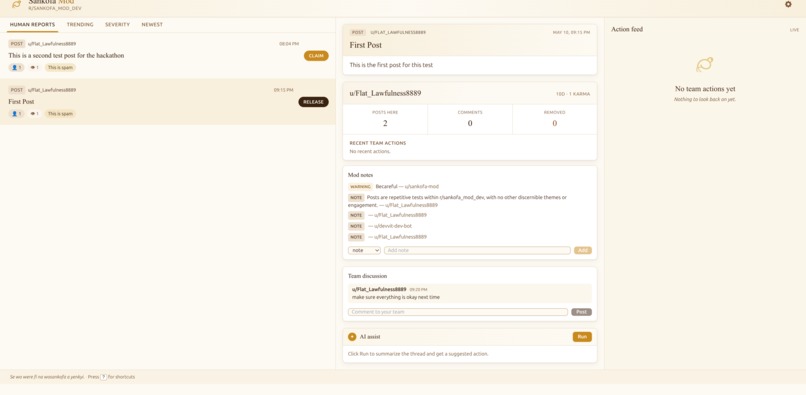
Task: Click the 'Team discussion' heading
Action: 368,276
